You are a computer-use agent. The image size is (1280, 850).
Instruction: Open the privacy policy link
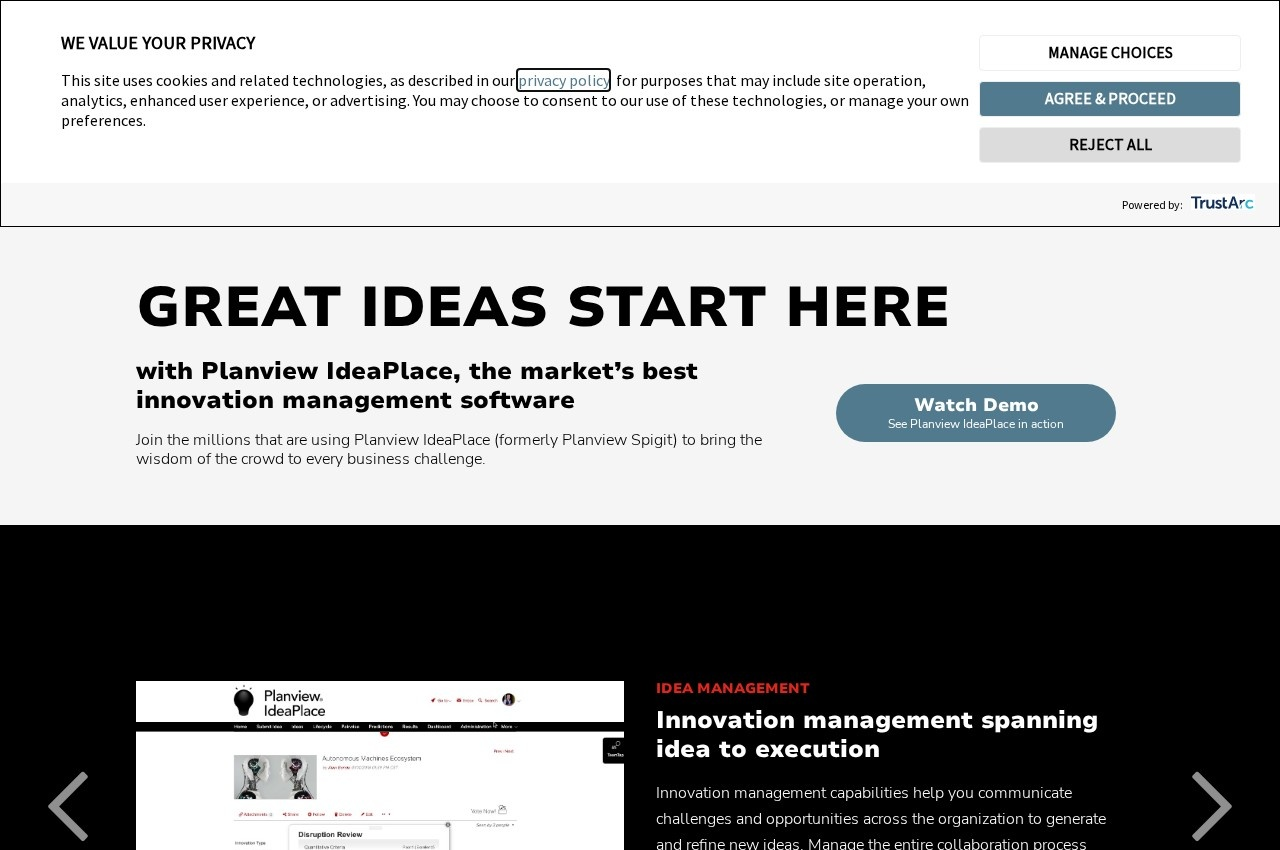click(x=563, y=80)
